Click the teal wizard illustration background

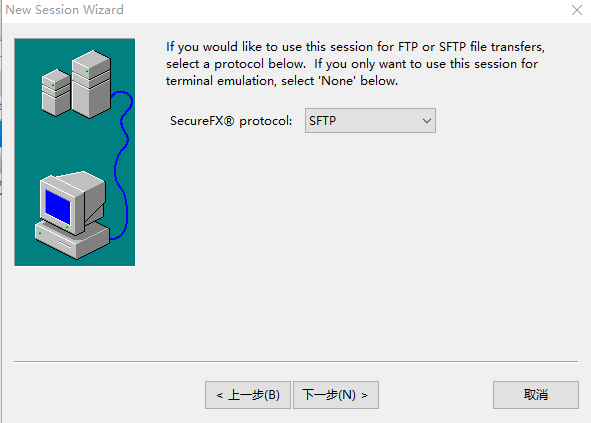(75, 151)
